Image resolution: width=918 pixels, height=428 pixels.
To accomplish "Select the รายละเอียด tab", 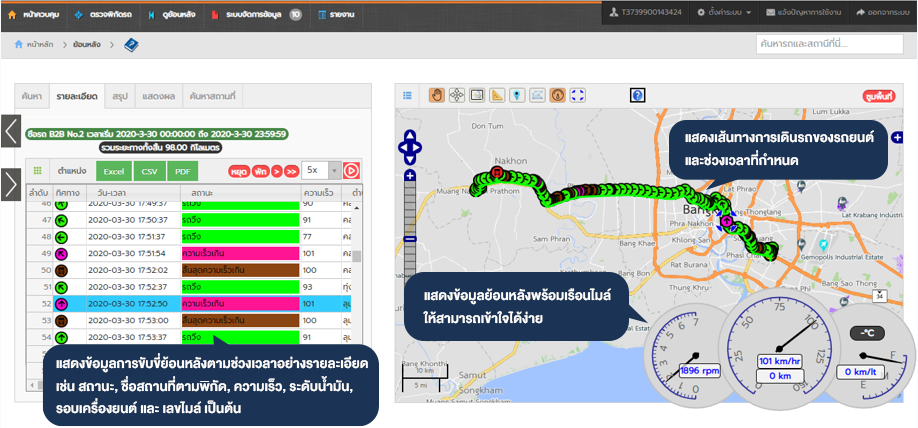I will pos(77,96).
